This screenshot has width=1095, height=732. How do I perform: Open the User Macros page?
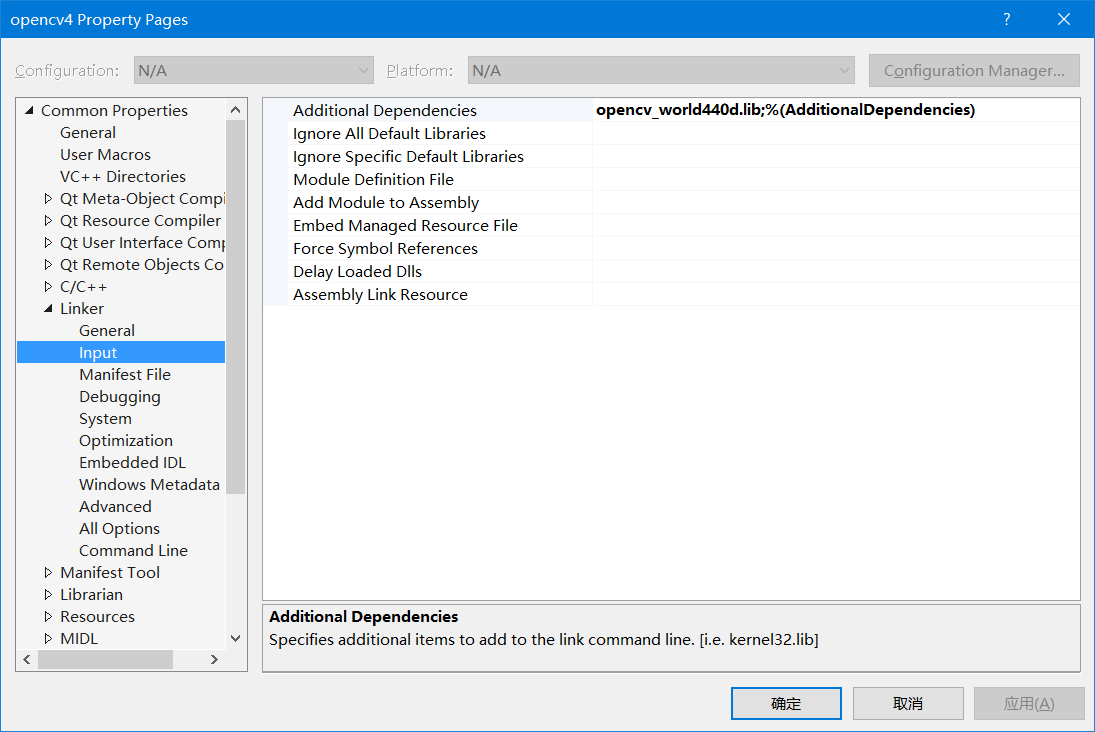pos(105,154)
